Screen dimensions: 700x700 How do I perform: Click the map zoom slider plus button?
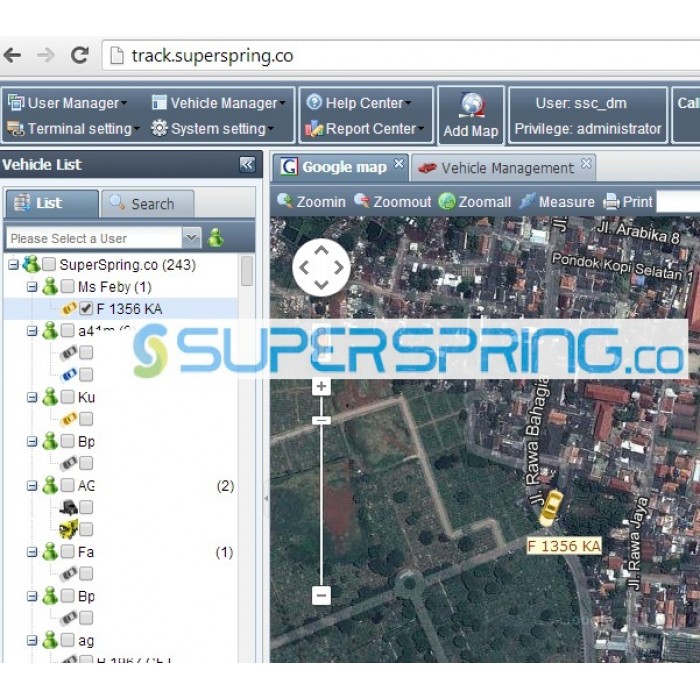click(x=321, y=387)
